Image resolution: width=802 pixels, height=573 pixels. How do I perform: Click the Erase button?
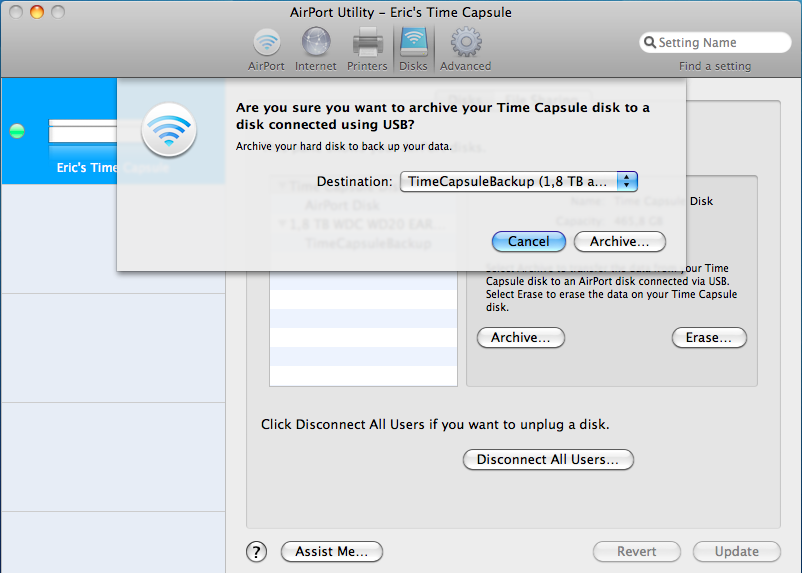pos(708,338)
